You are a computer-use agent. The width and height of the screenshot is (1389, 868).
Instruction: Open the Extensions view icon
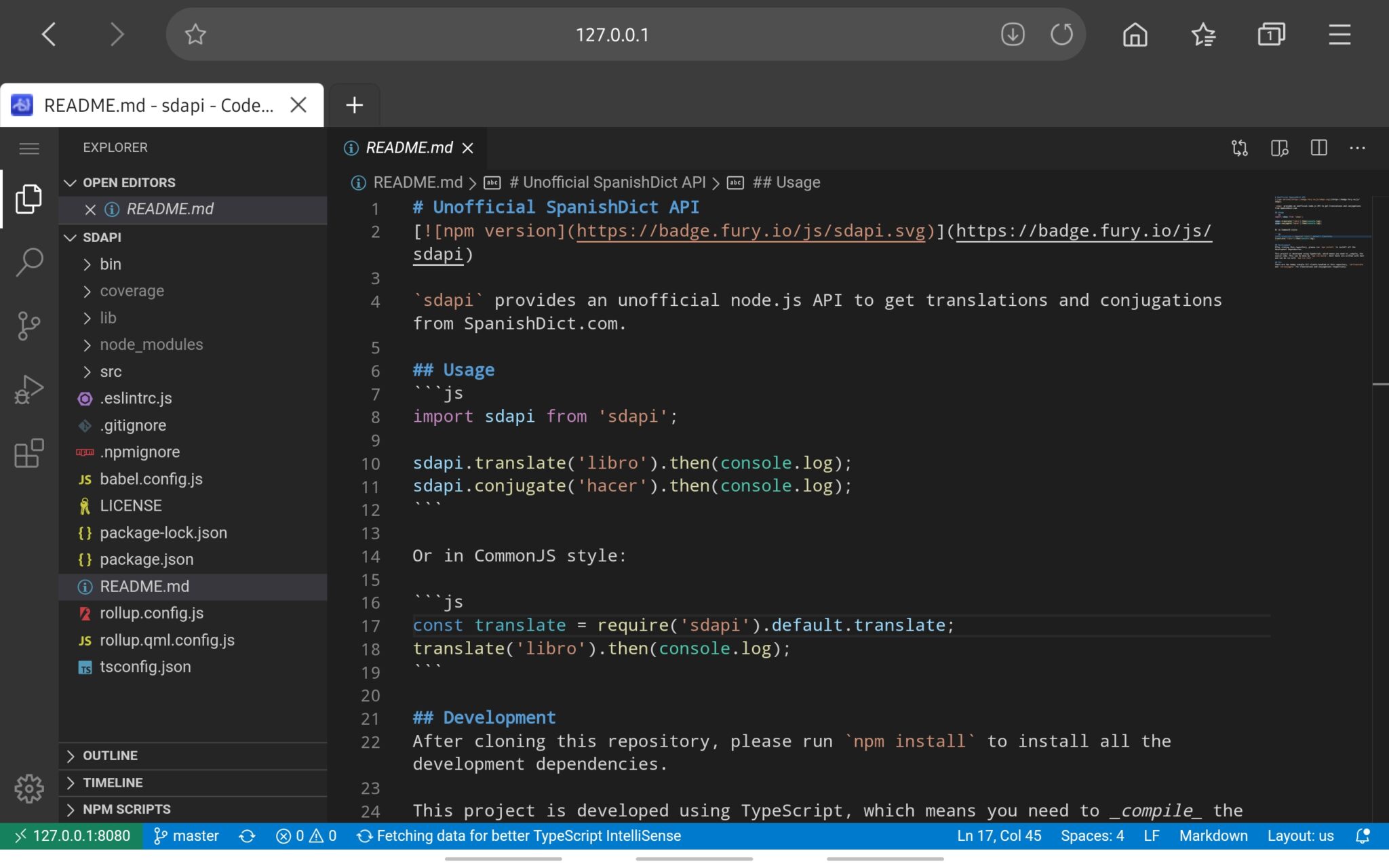pos(29,453)
